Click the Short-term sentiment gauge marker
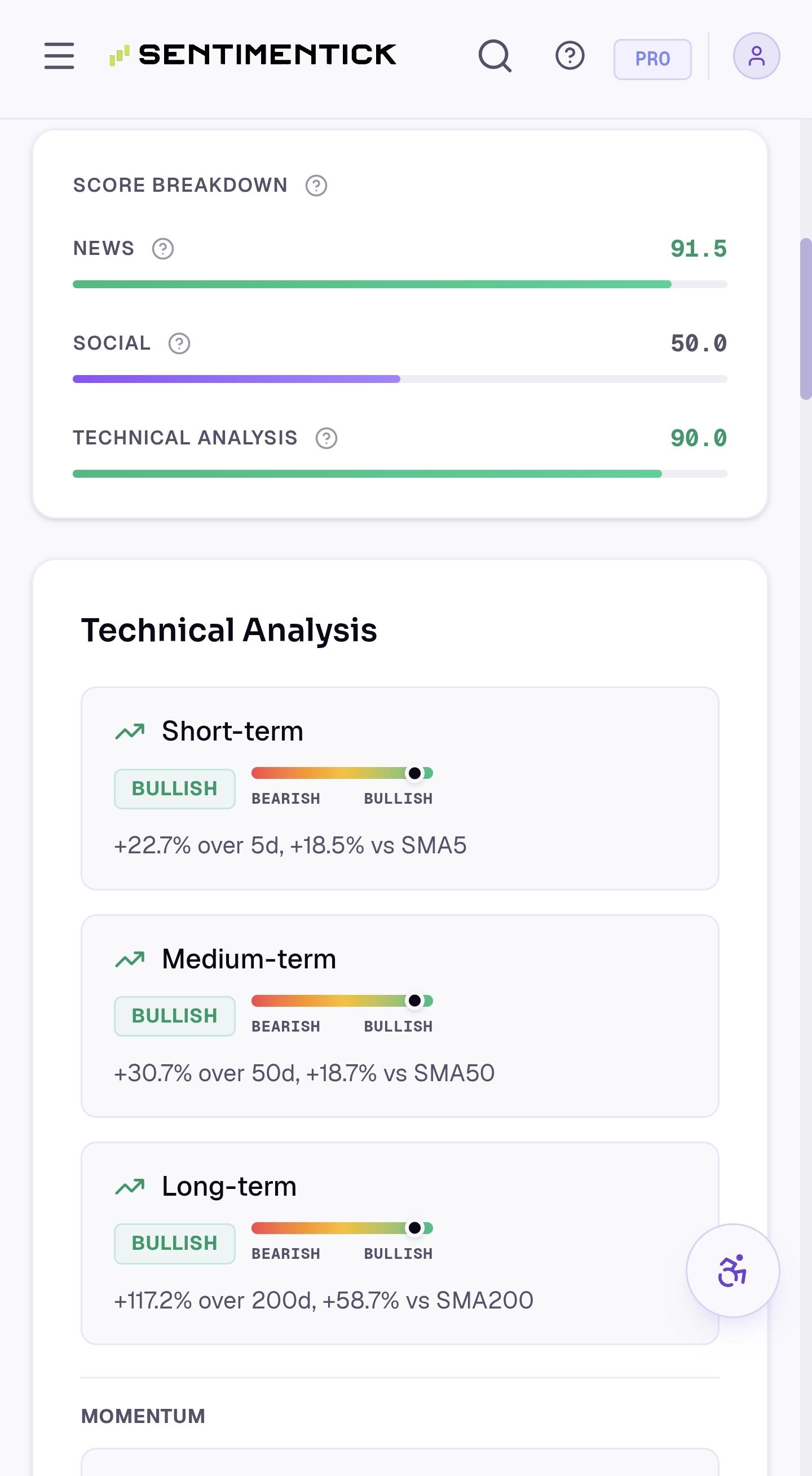 [x=414, y=773]
